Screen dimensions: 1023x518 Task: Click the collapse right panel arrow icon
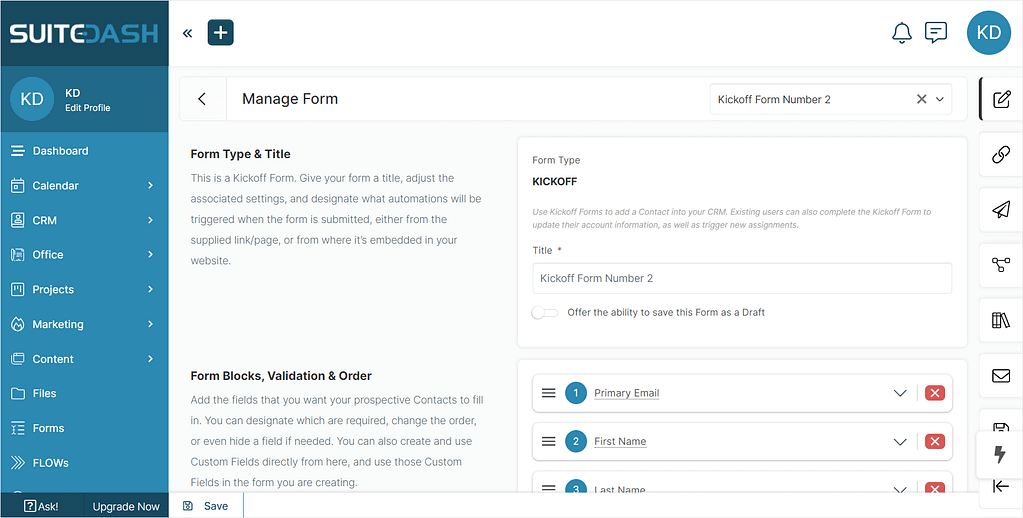[x=1001, y=487]
